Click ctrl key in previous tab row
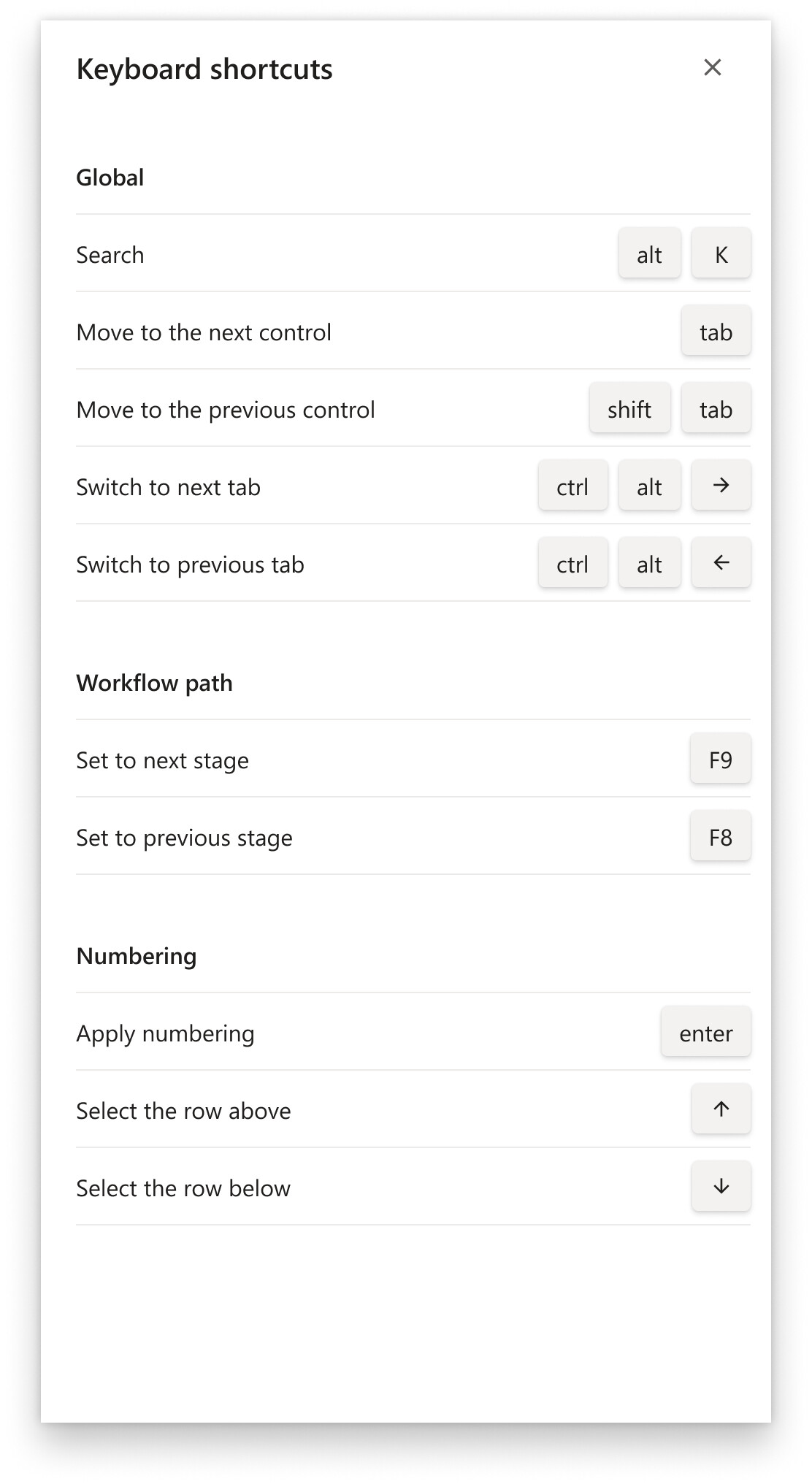Viewport: 812px width, 1484px height. (572, 565)
